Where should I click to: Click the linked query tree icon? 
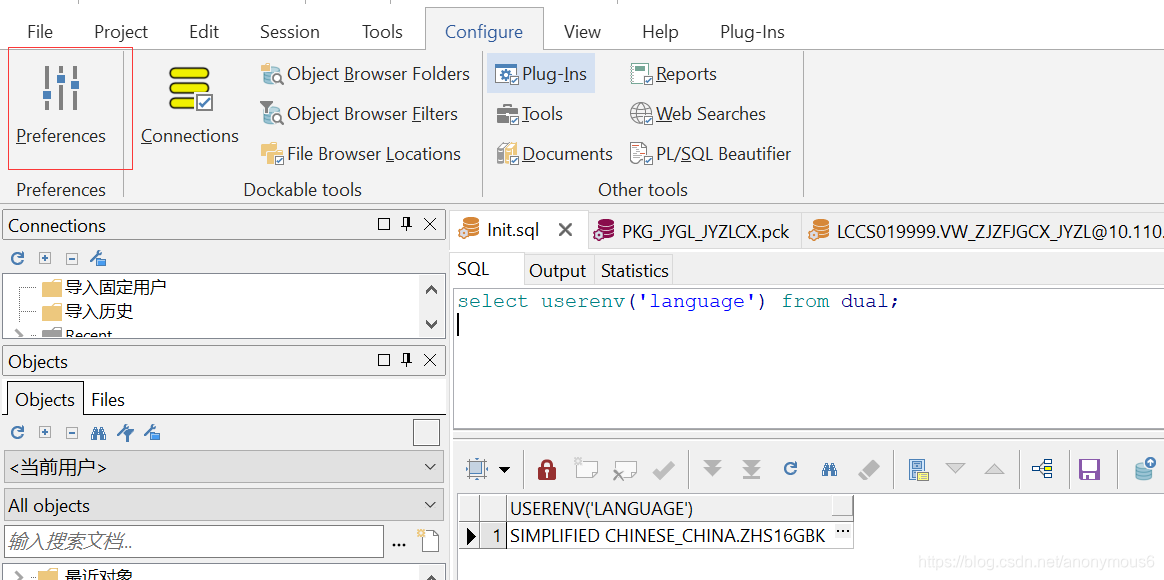(x=1042, y=469)
